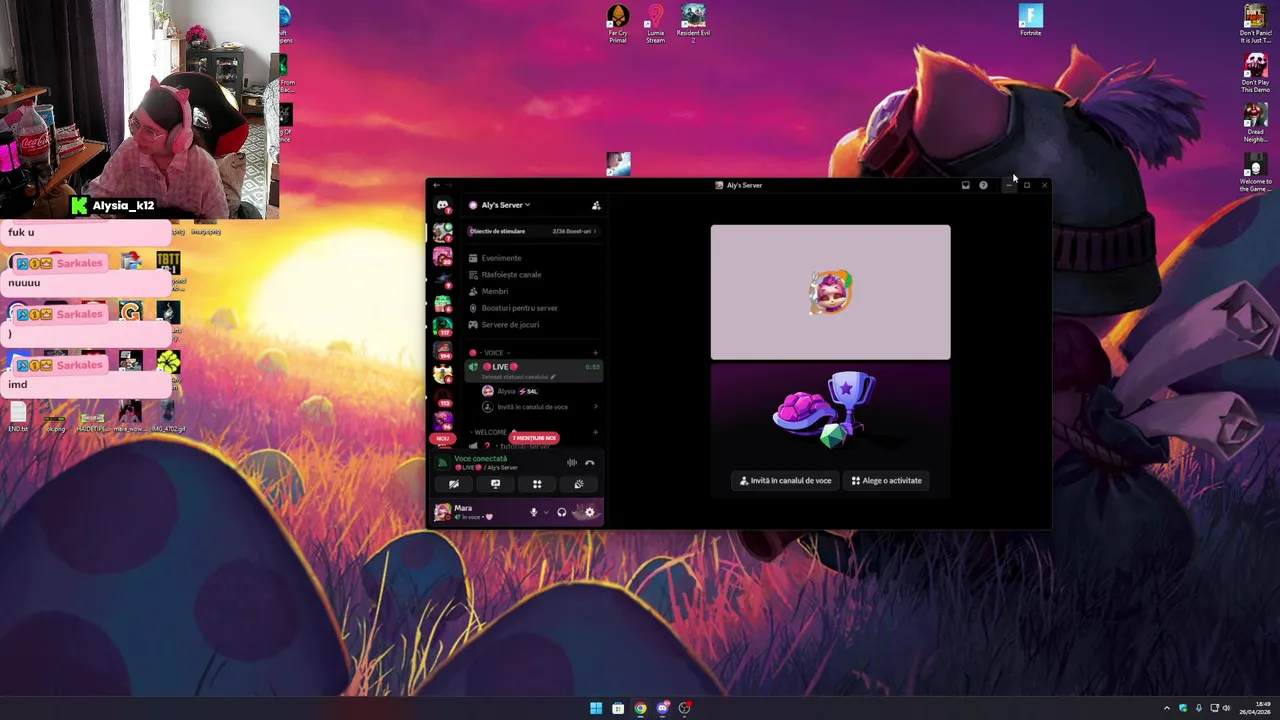The image size is (1280, 720).
Task: Open Don't Play This Demo shortcut
Action: coord(1255,73)
